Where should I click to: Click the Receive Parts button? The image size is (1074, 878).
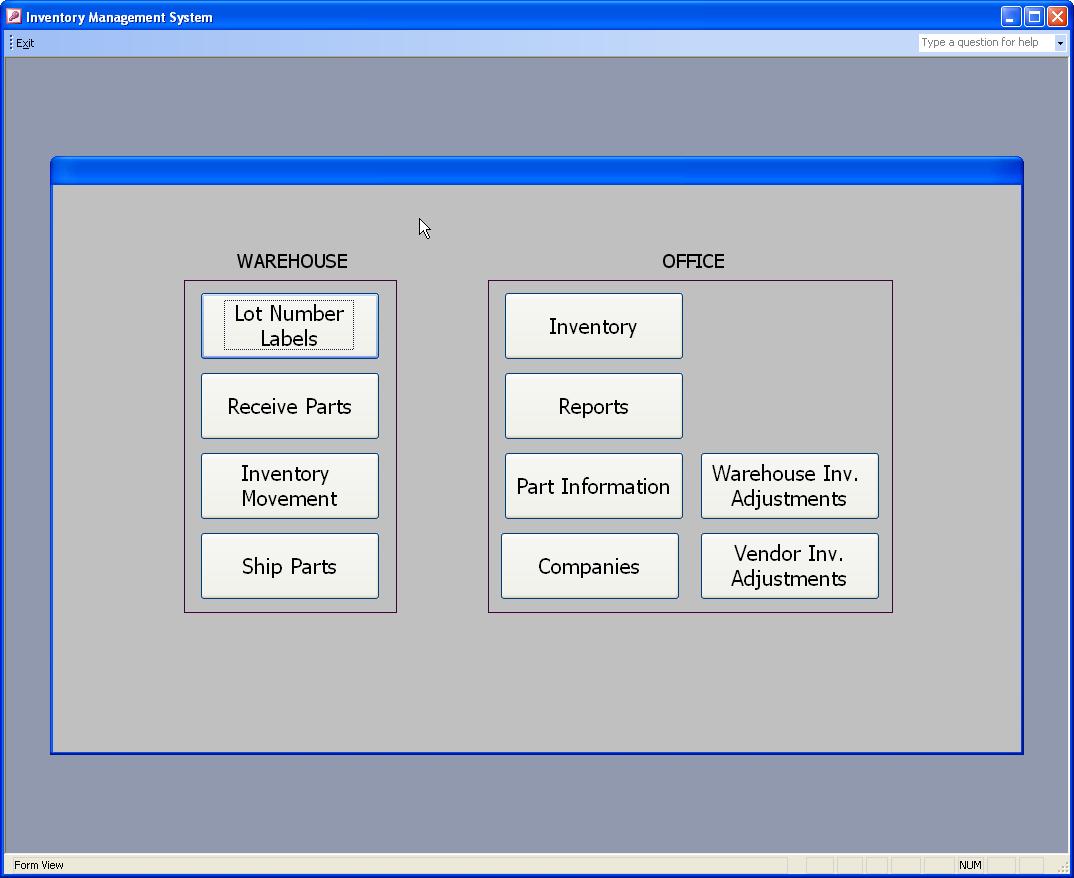tap(289, 406)
